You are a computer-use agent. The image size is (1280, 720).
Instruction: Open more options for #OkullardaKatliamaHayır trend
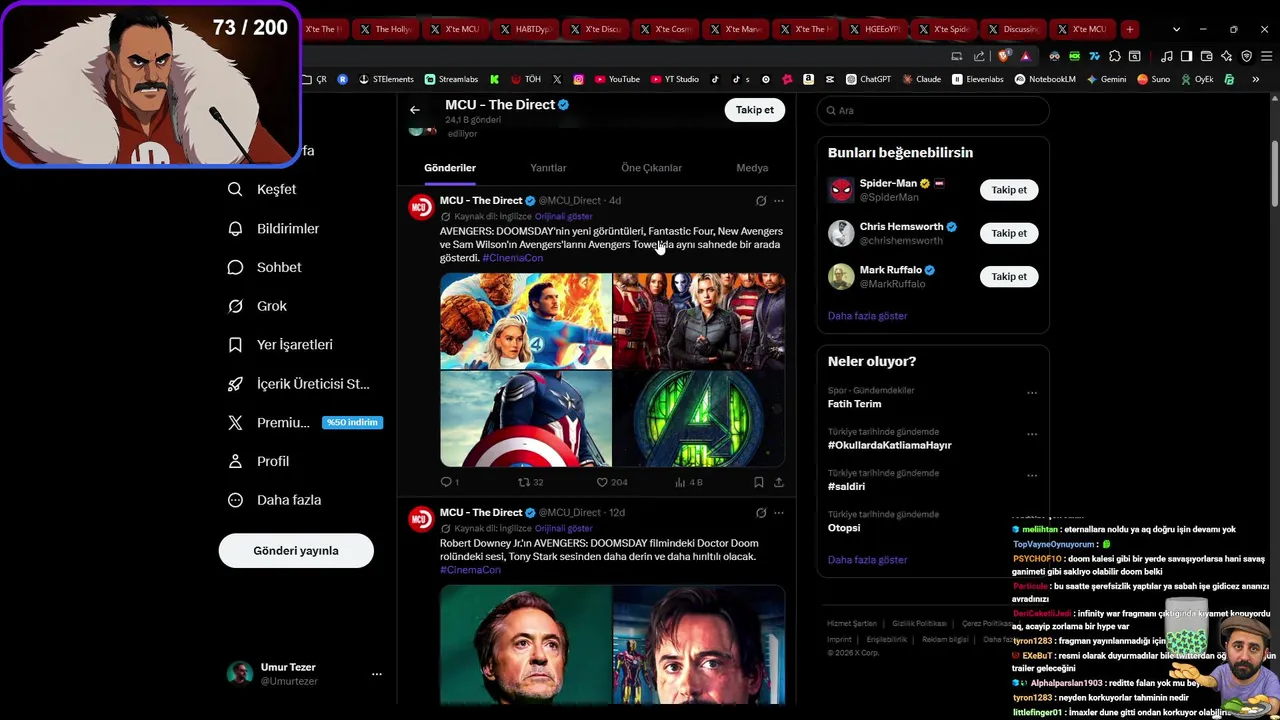tap(1032, 434)
